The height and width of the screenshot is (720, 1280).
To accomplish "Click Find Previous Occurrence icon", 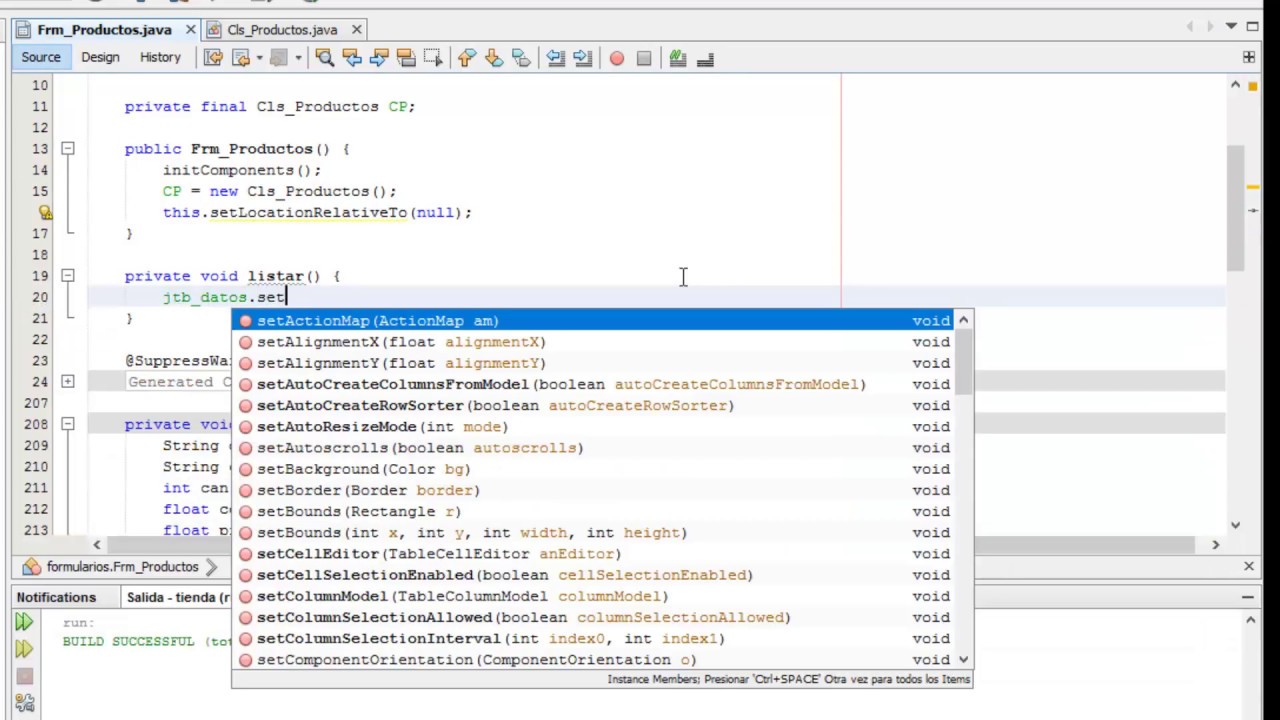I will [x=351, y=58].
